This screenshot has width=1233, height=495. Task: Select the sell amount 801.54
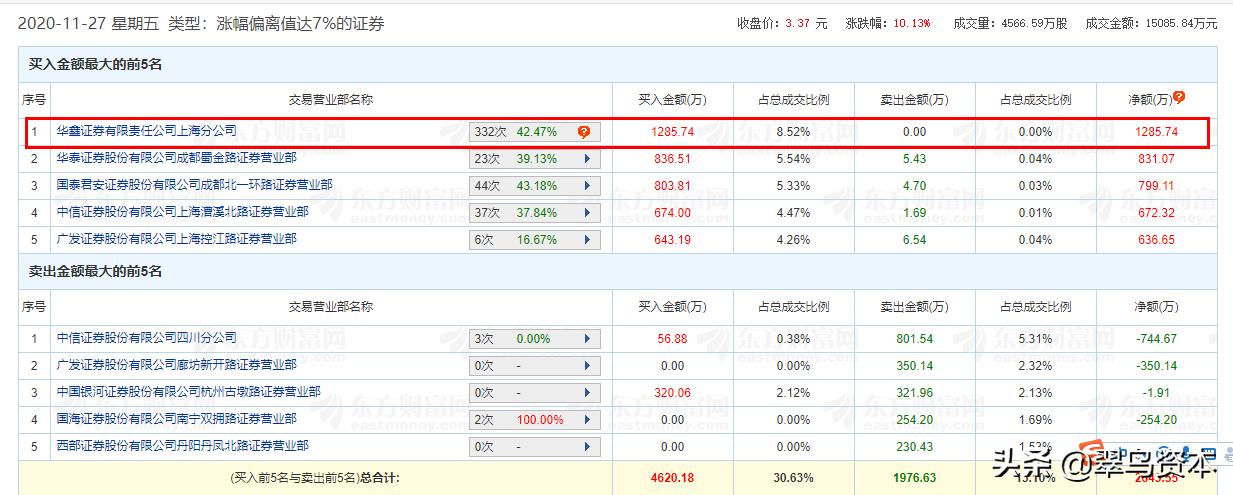point(913,338)
